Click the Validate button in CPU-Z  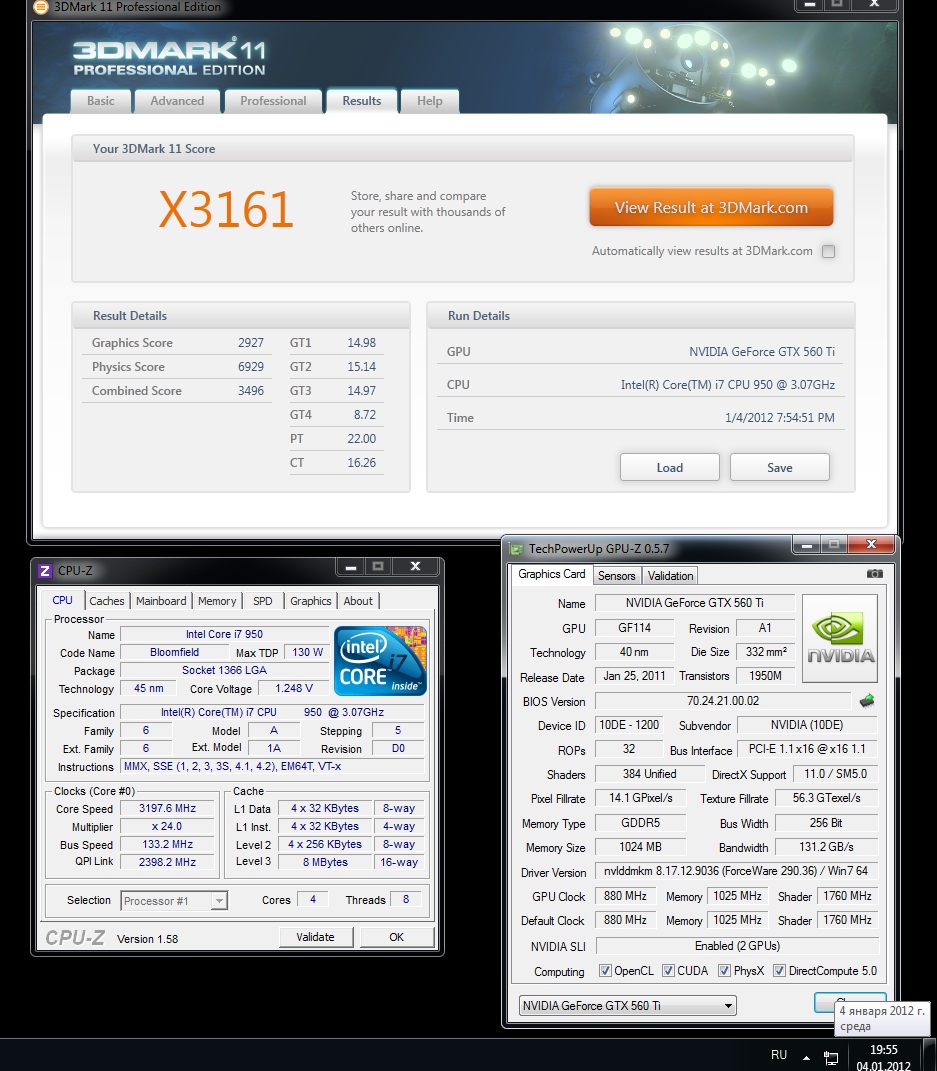coord(316,937)
